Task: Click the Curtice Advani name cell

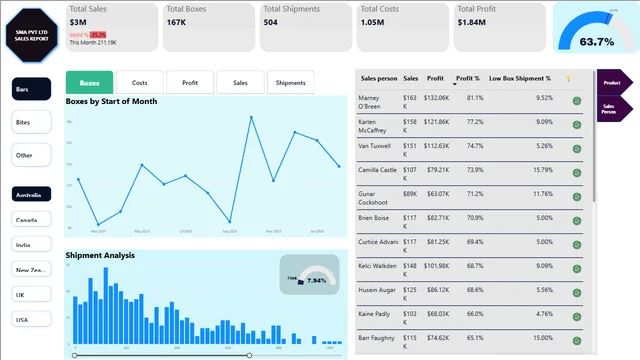Action: click(378, 242)
